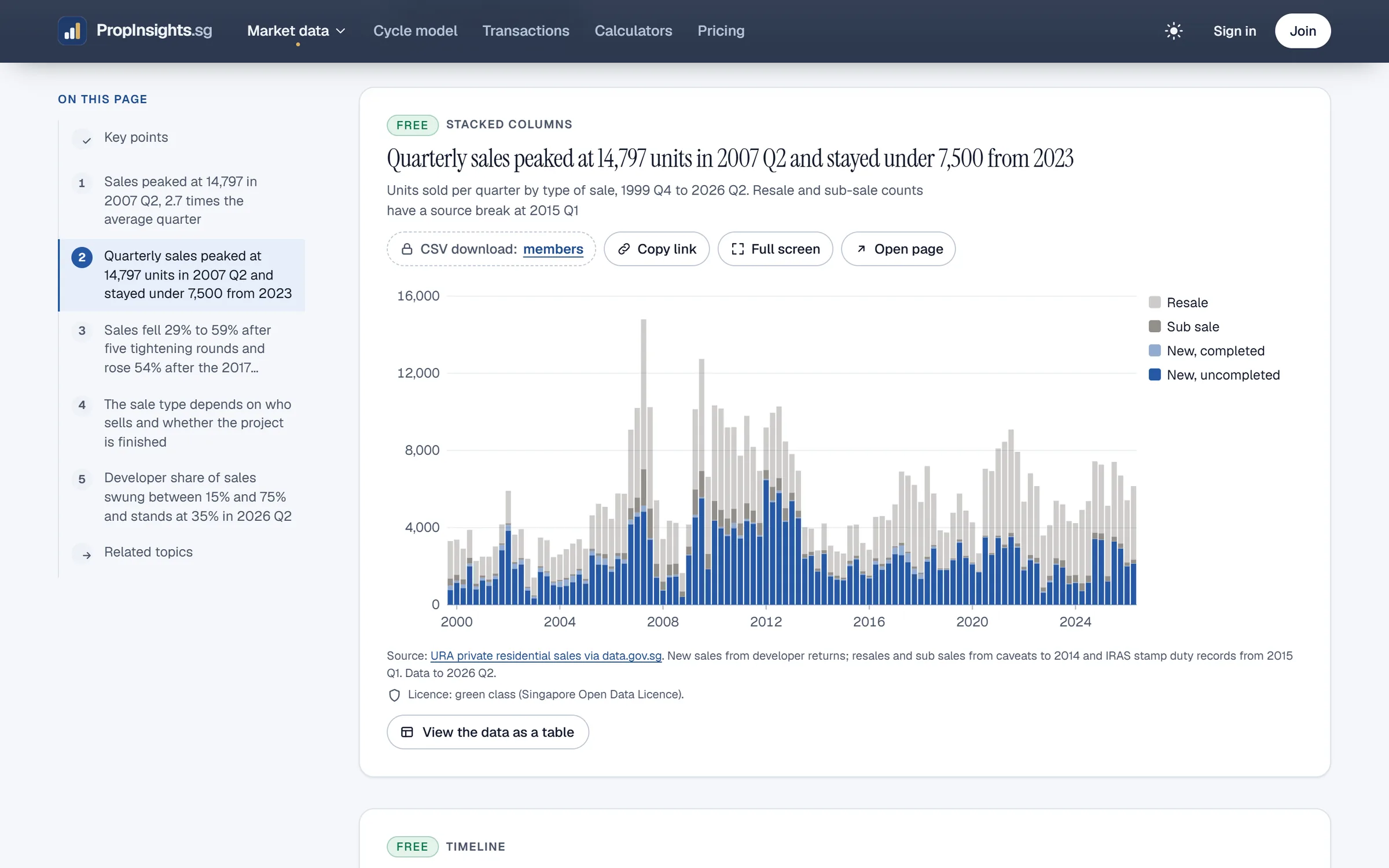Select sidebar item 'Sales fell 29% to 59%'
1389x868 pixels.
(182, 348)
